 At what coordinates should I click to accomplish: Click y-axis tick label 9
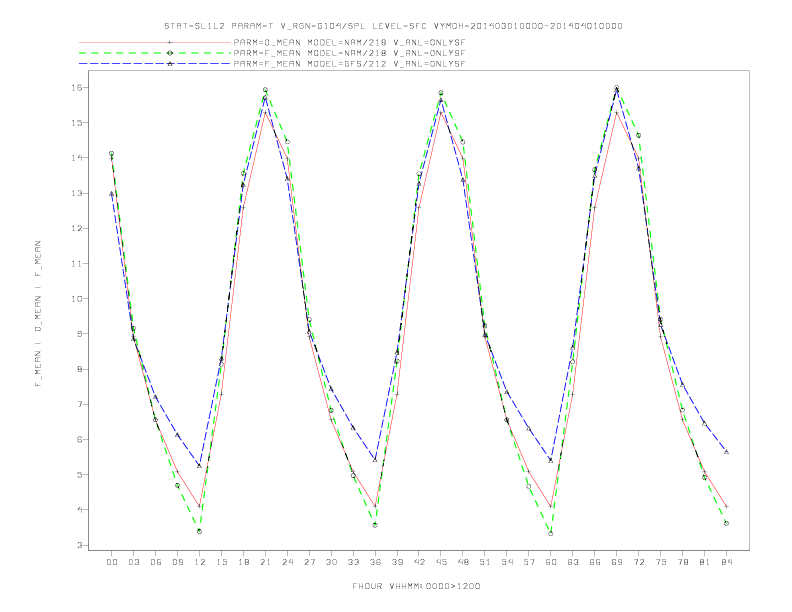[80, 334]
